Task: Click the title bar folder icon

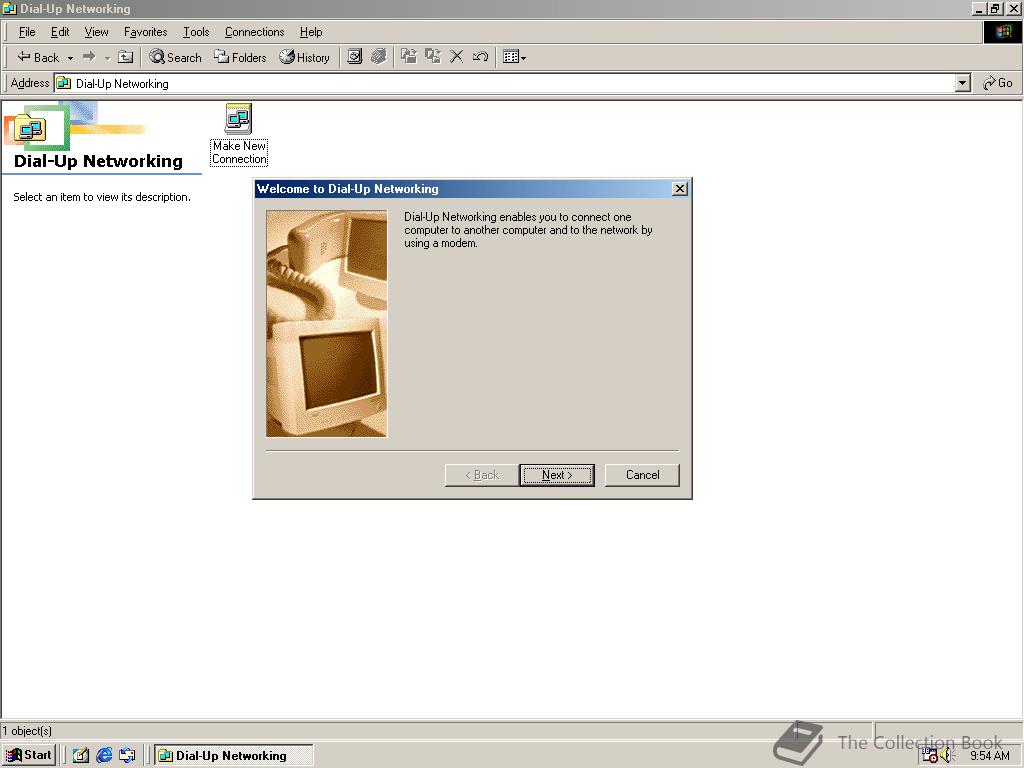Action: point(9,8)
